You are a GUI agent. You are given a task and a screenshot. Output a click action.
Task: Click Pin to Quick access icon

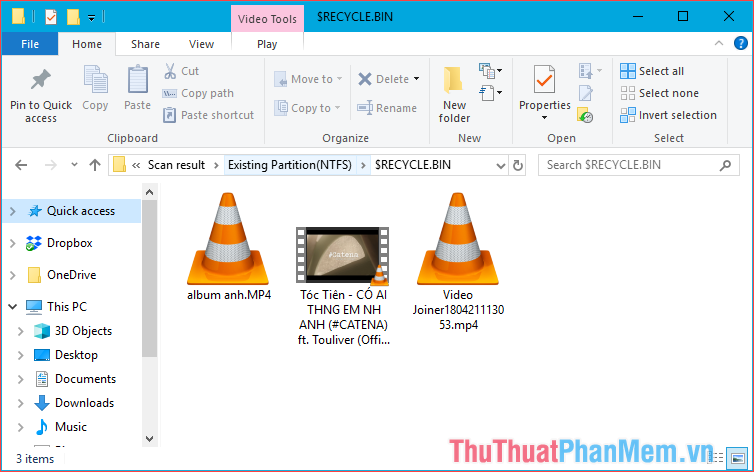(x=40, y=80)
